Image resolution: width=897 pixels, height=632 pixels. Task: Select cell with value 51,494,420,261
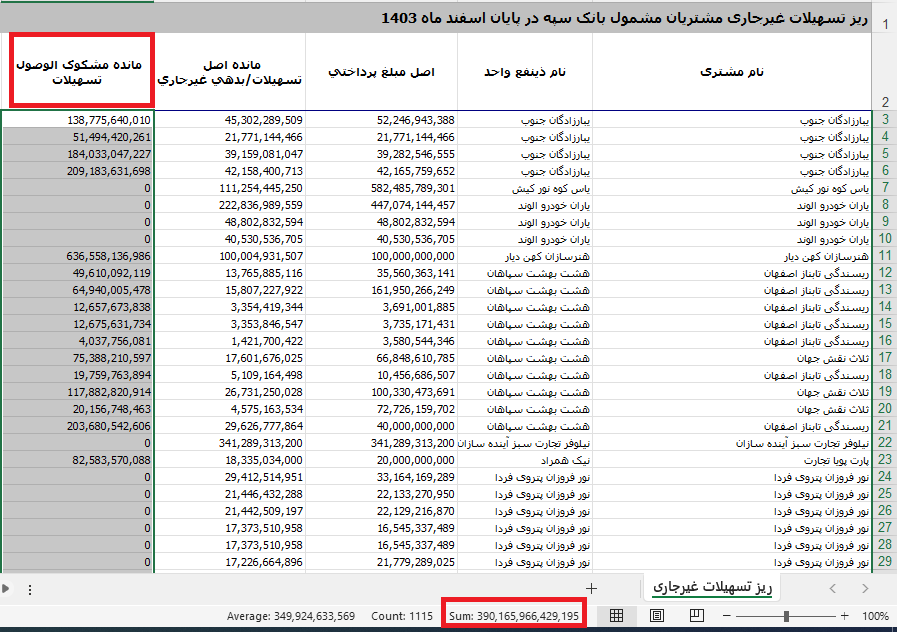78,137
